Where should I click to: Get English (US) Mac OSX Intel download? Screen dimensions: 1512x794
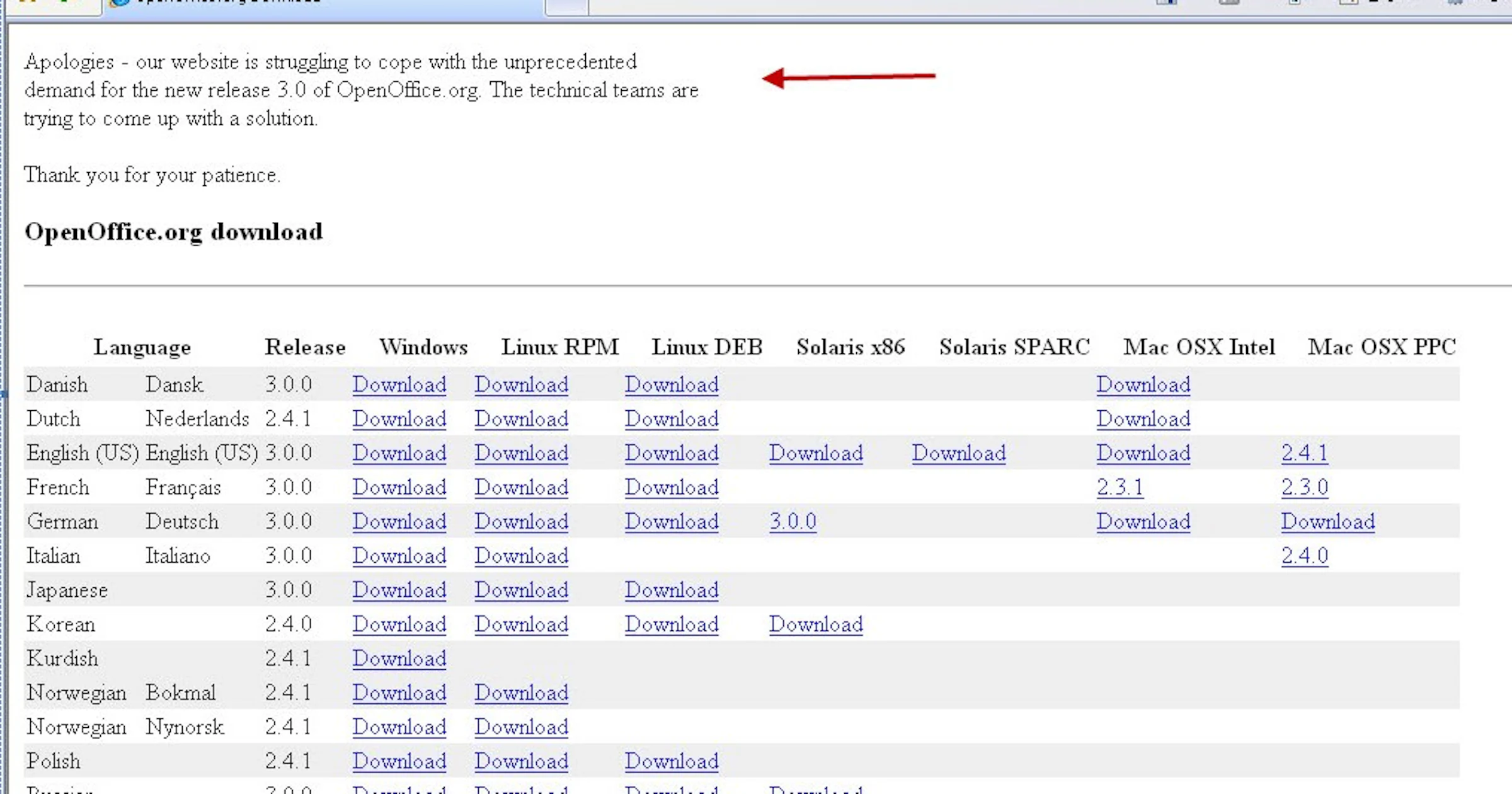1143,453
